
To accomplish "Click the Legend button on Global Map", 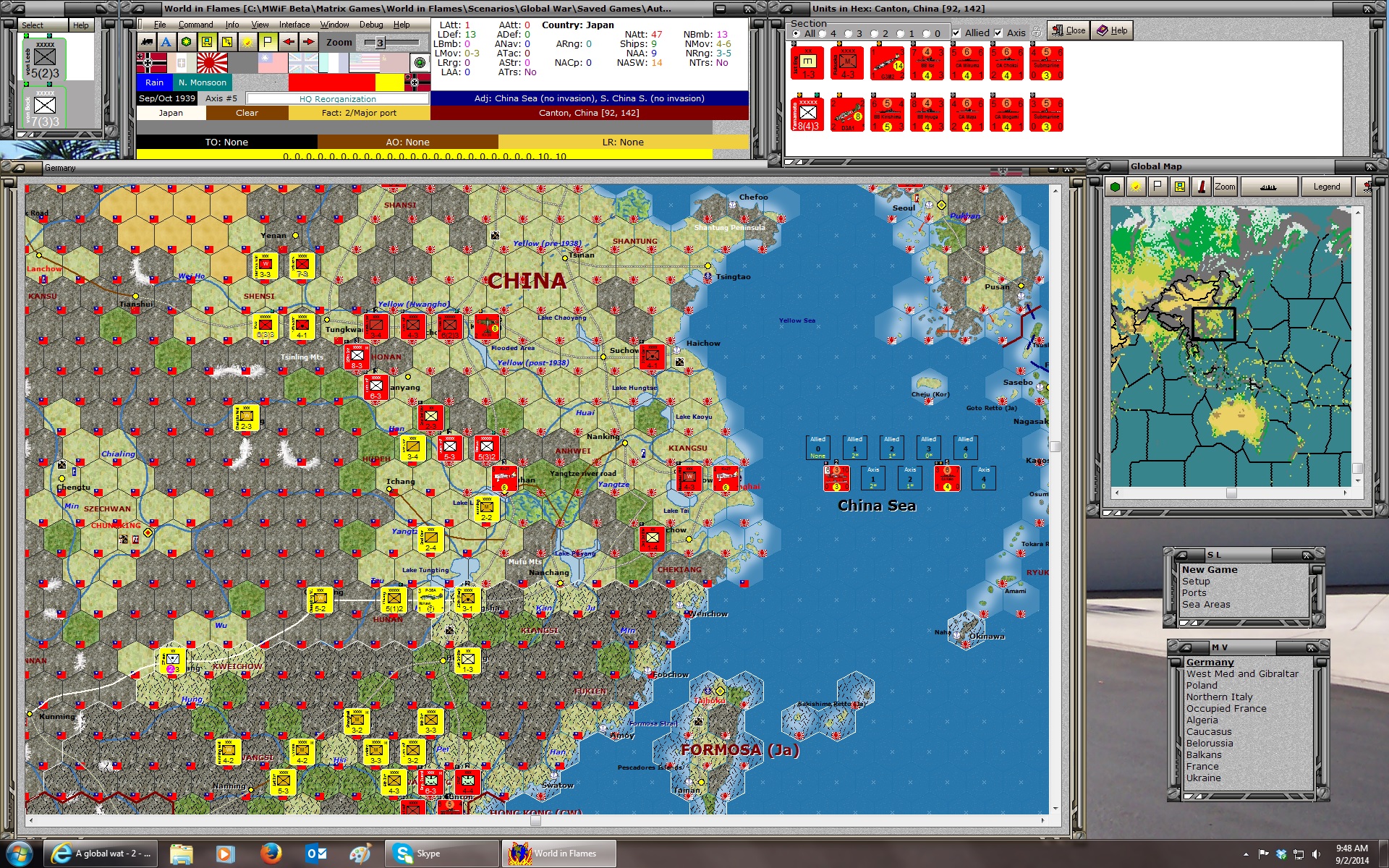I will pyautogui.click(x=1326, y=187).
